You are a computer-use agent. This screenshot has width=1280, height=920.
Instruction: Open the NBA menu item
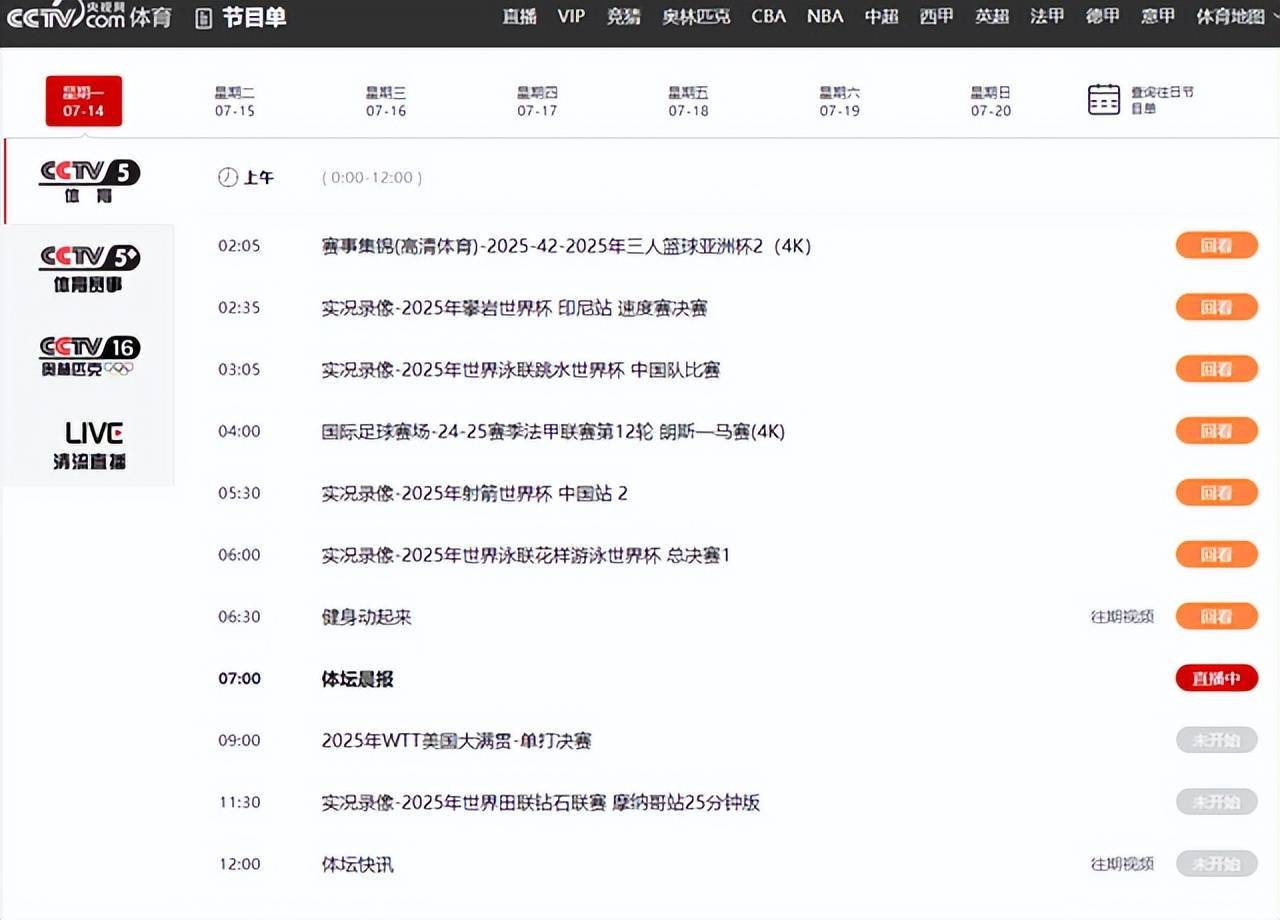825,16
